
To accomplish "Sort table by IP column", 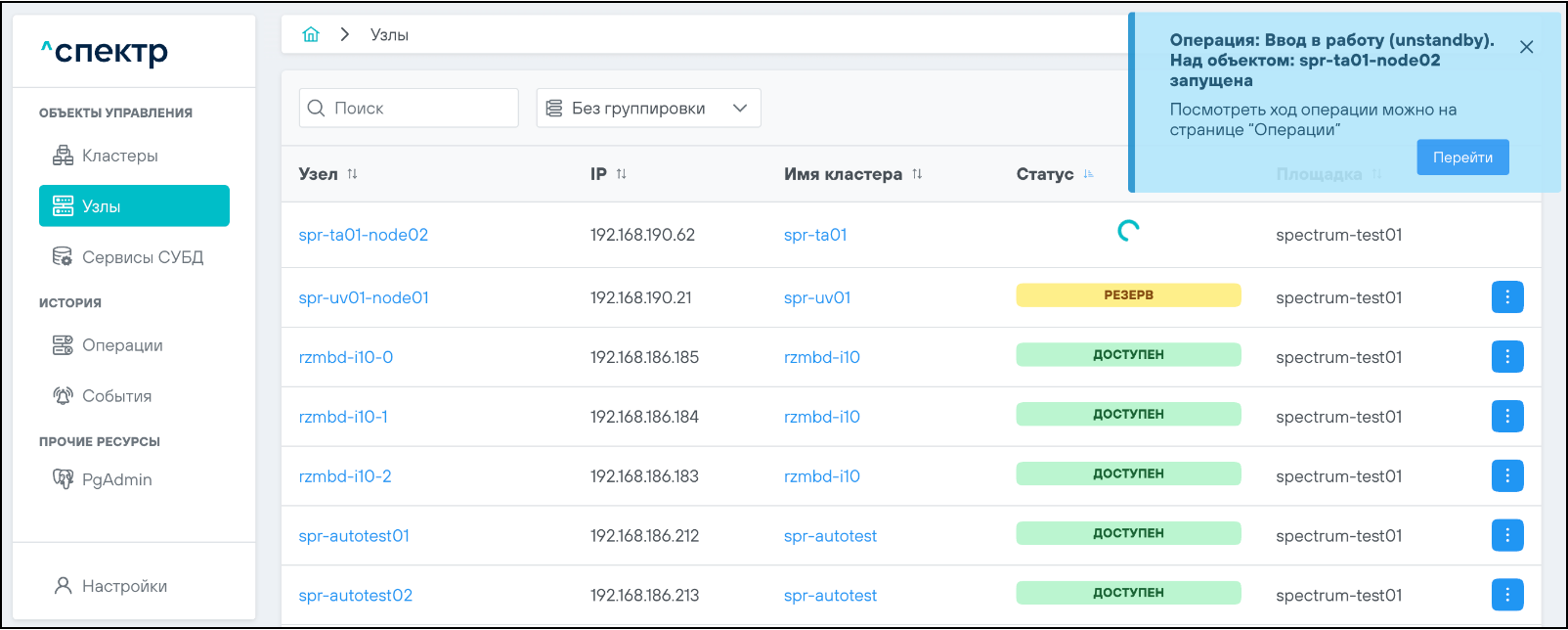I will coord(621,174).
